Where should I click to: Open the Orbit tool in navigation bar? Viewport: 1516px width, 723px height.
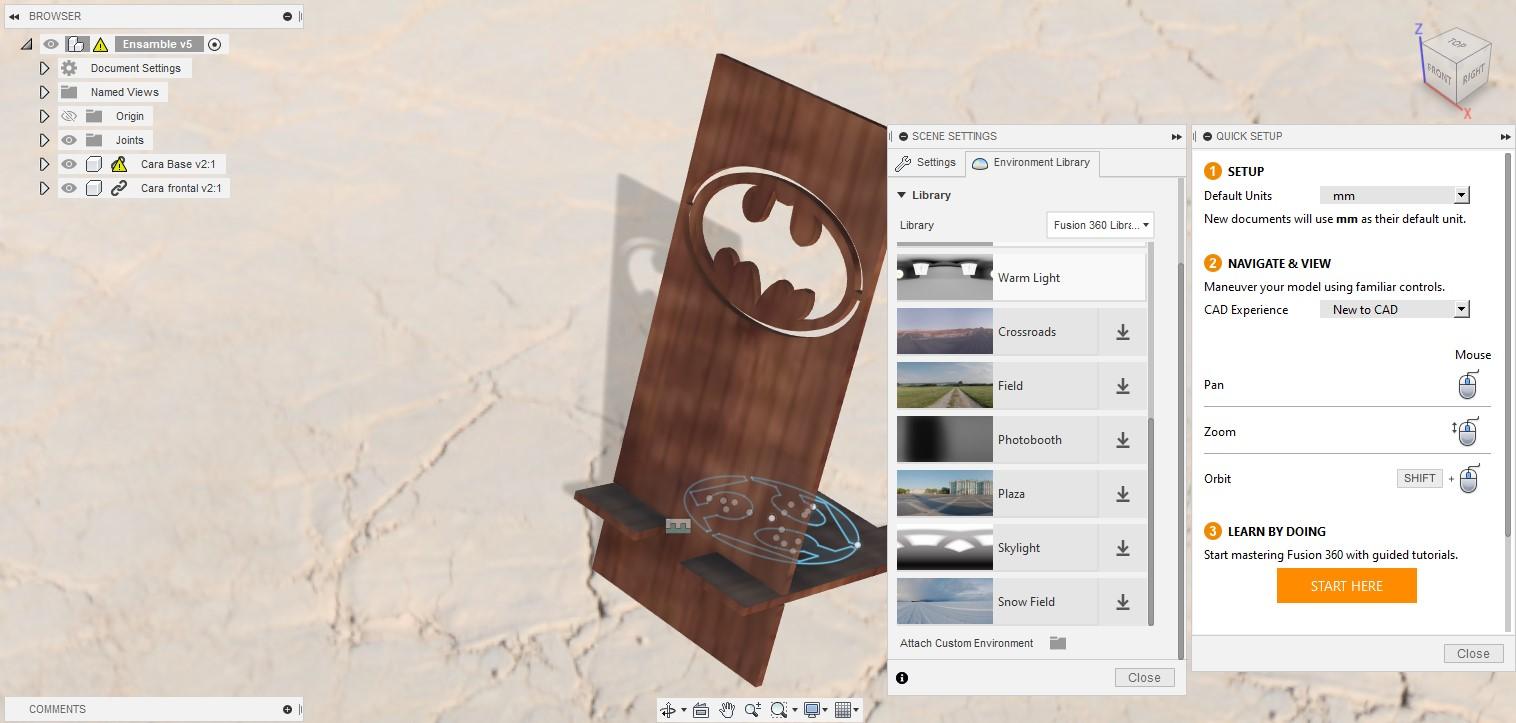[668, 710]
